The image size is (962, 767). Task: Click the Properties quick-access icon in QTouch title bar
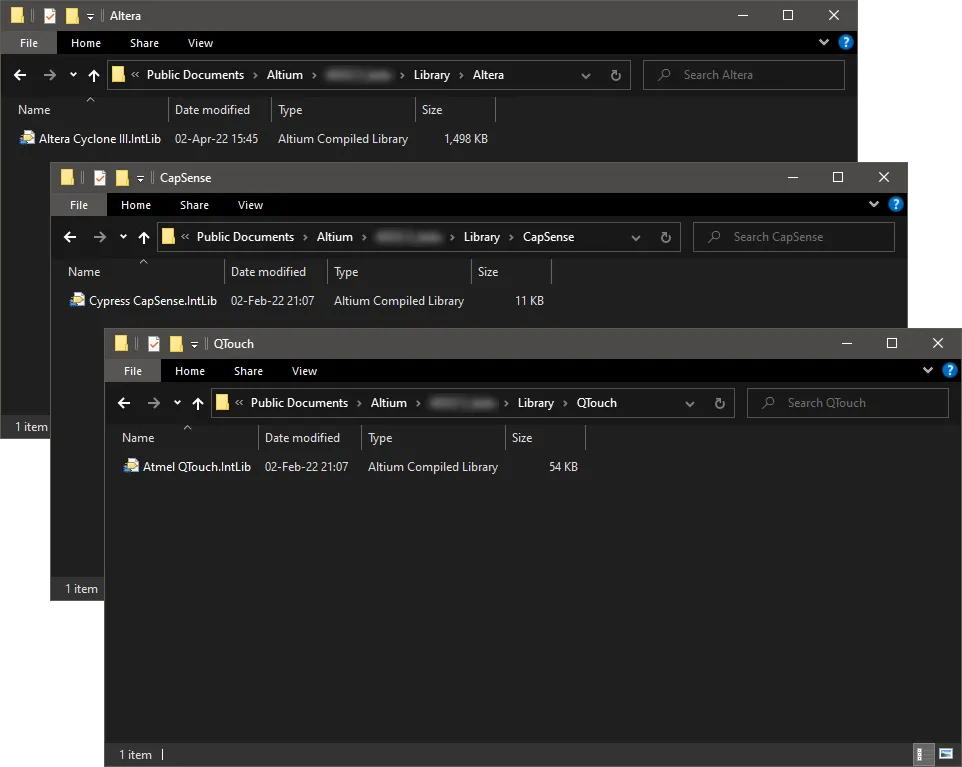pyautogui.click(x=154, y=344)
